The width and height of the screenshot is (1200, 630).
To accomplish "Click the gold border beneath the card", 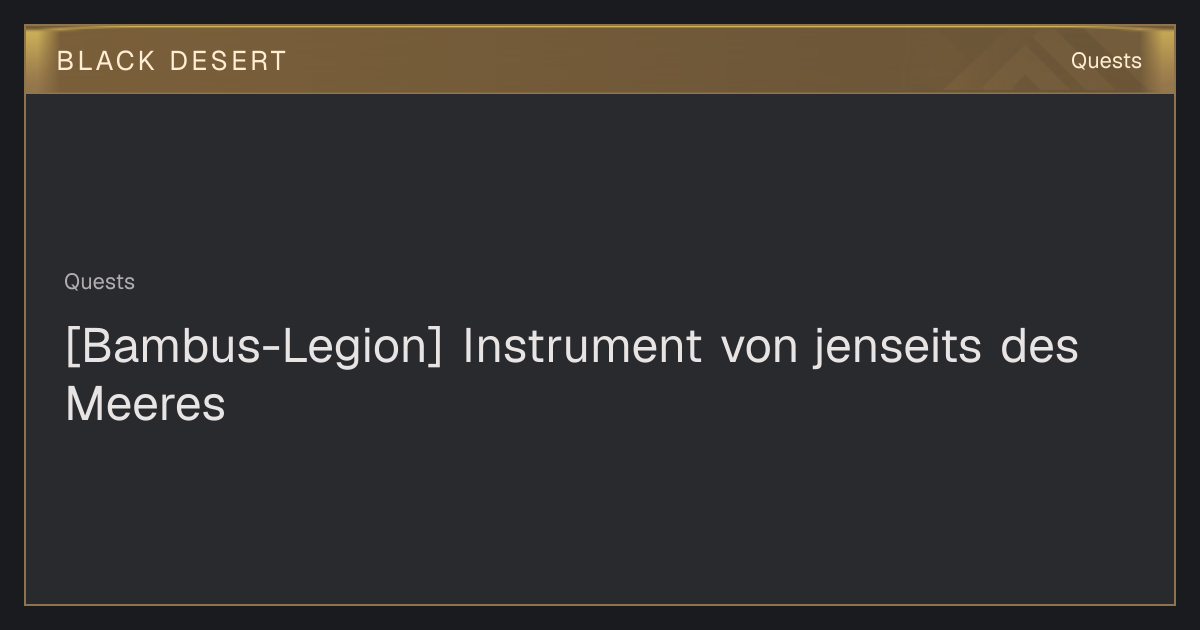I will tap(600, 604).
